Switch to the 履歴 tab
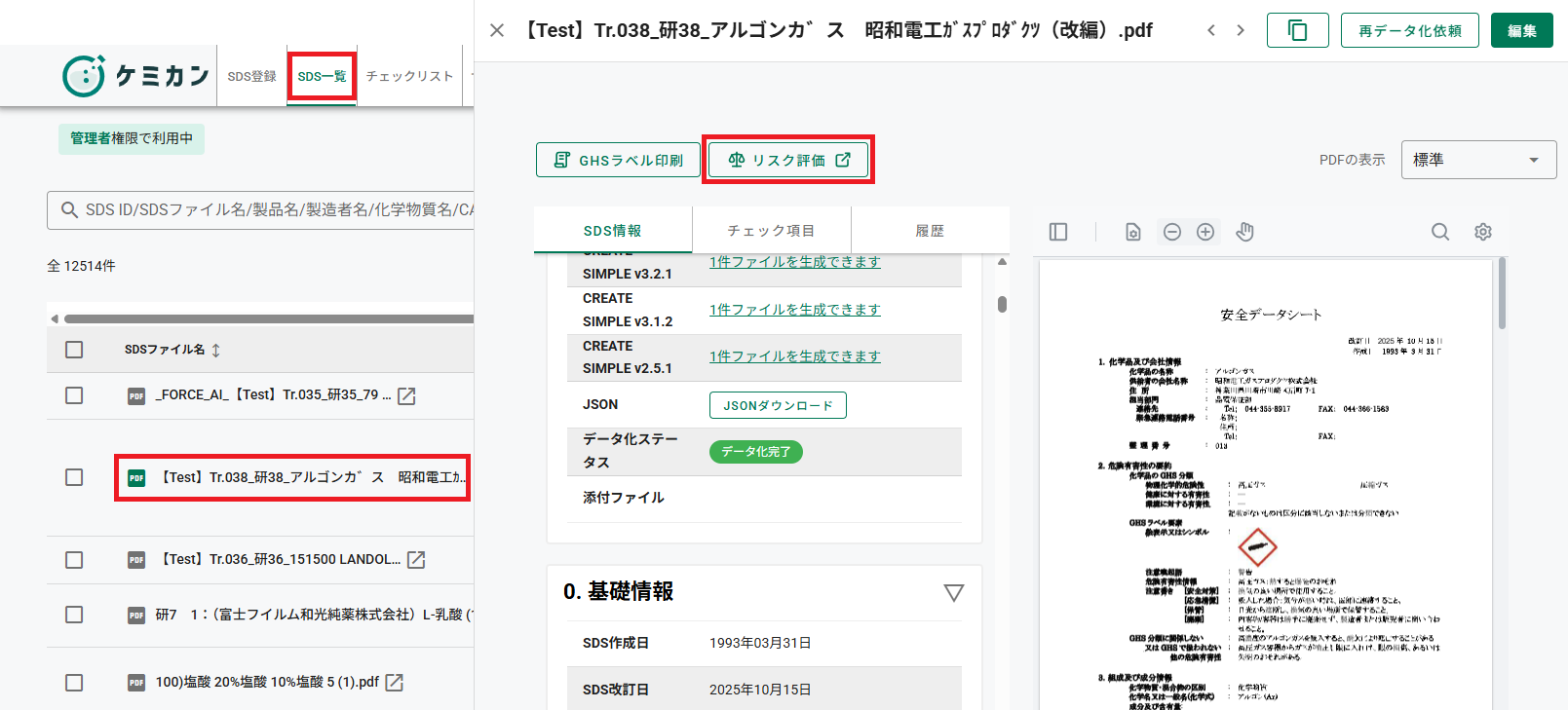 [x=931, y=231]
